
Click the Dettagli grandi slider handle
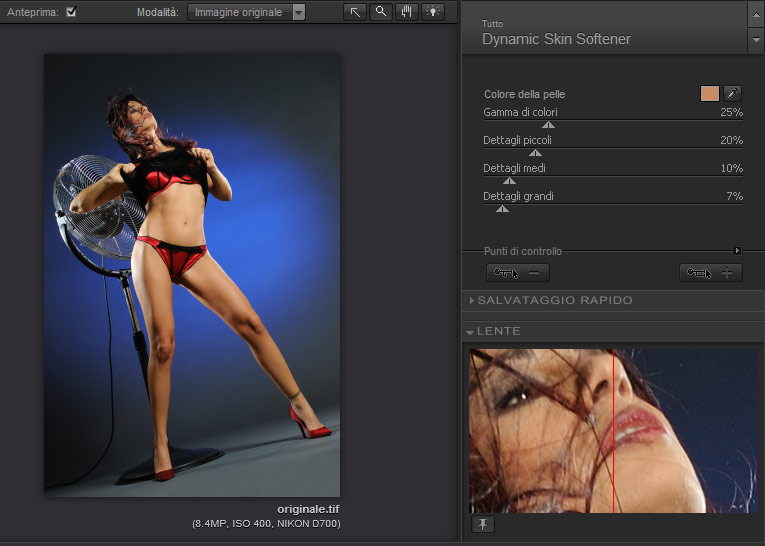(x=502, y=209)
